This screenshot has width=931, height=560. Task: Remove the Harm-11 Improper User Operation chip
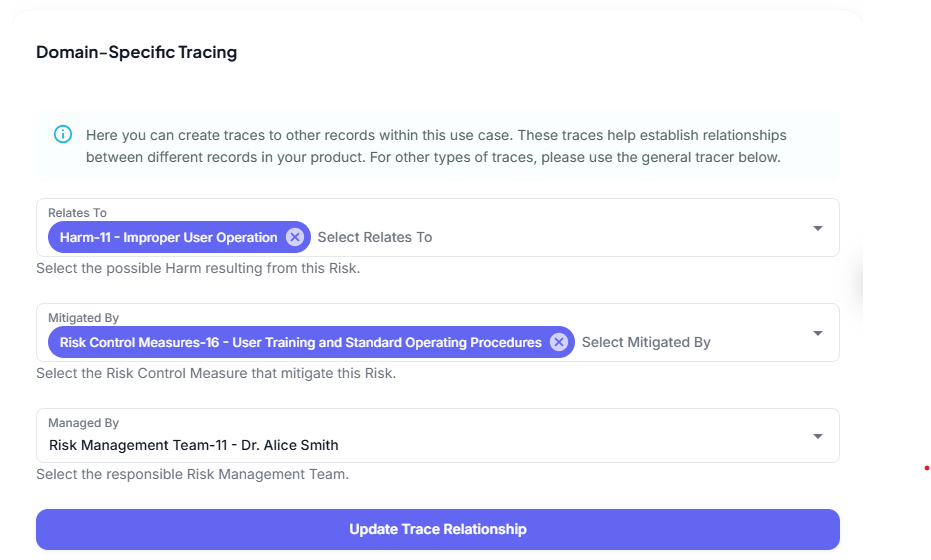pyautogui.click(x=295, y=237)
